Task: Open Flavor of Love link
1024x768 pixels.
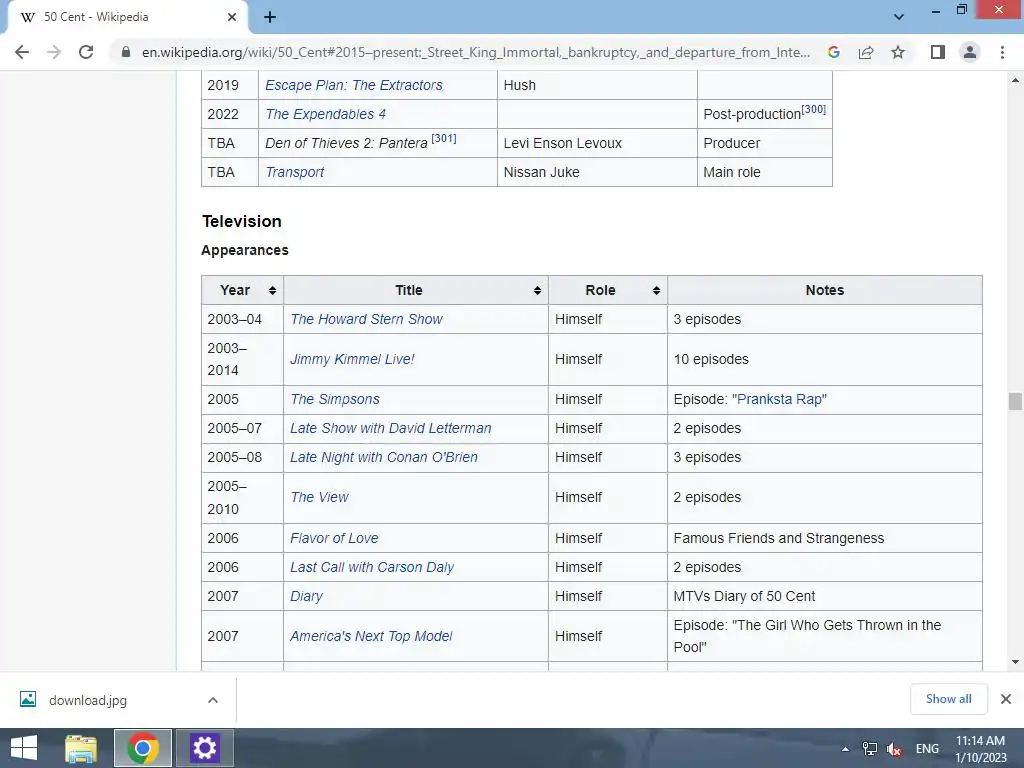Action: [x=334, y=538]
